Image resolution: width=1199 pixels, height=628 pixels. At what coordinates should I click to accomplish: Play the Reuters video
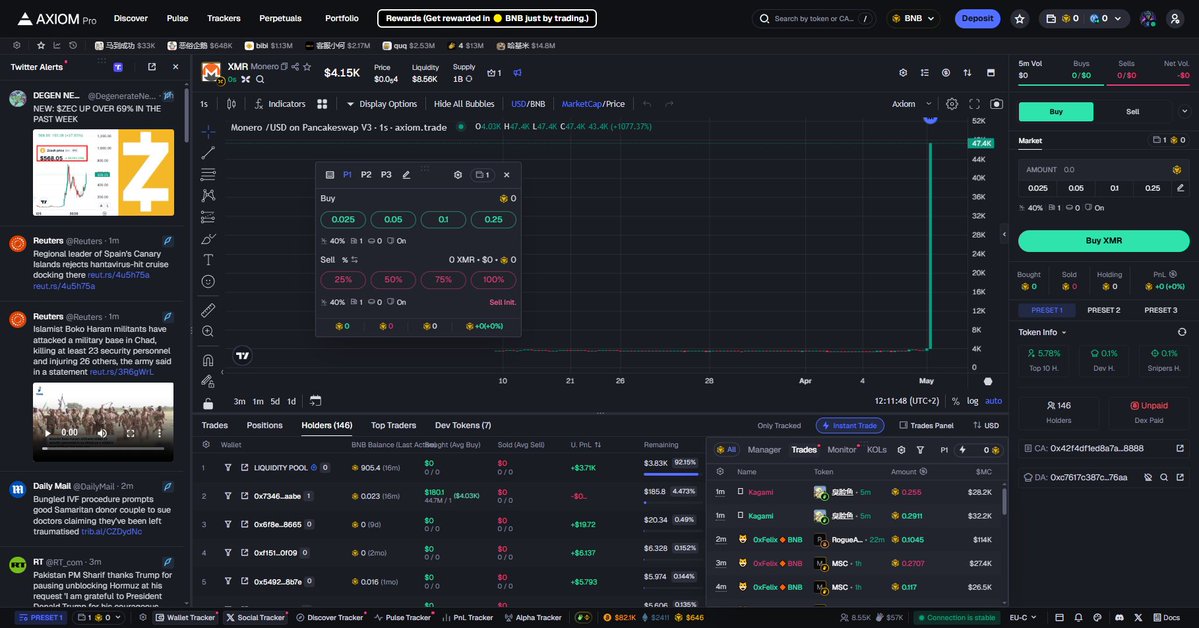click(47, 433)
